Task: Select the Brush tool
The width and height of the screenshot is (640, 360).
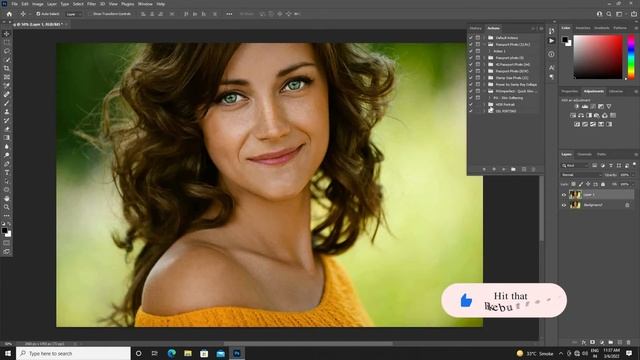Action: tap(7, 103)
